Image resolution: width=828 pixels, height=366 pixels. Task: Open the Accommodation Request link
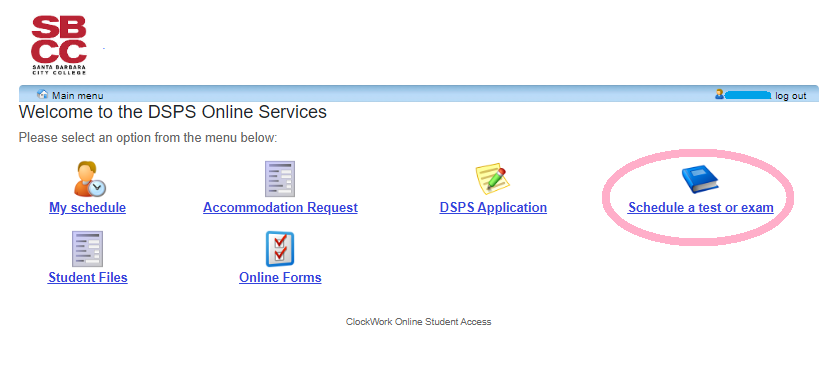[280, 208]
